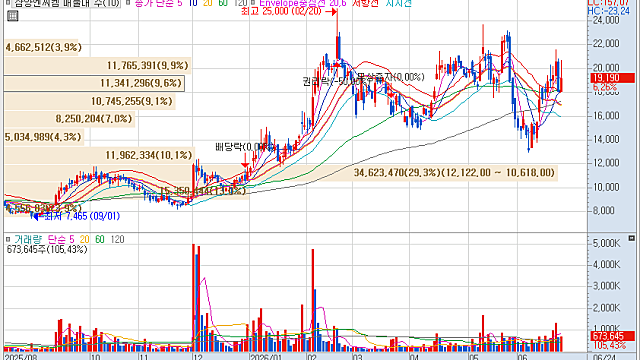The height and width of the screenshot is (360, 640).
Task: Click the 11,962,334(10.1%) volume profile bar
Action: 99,155
